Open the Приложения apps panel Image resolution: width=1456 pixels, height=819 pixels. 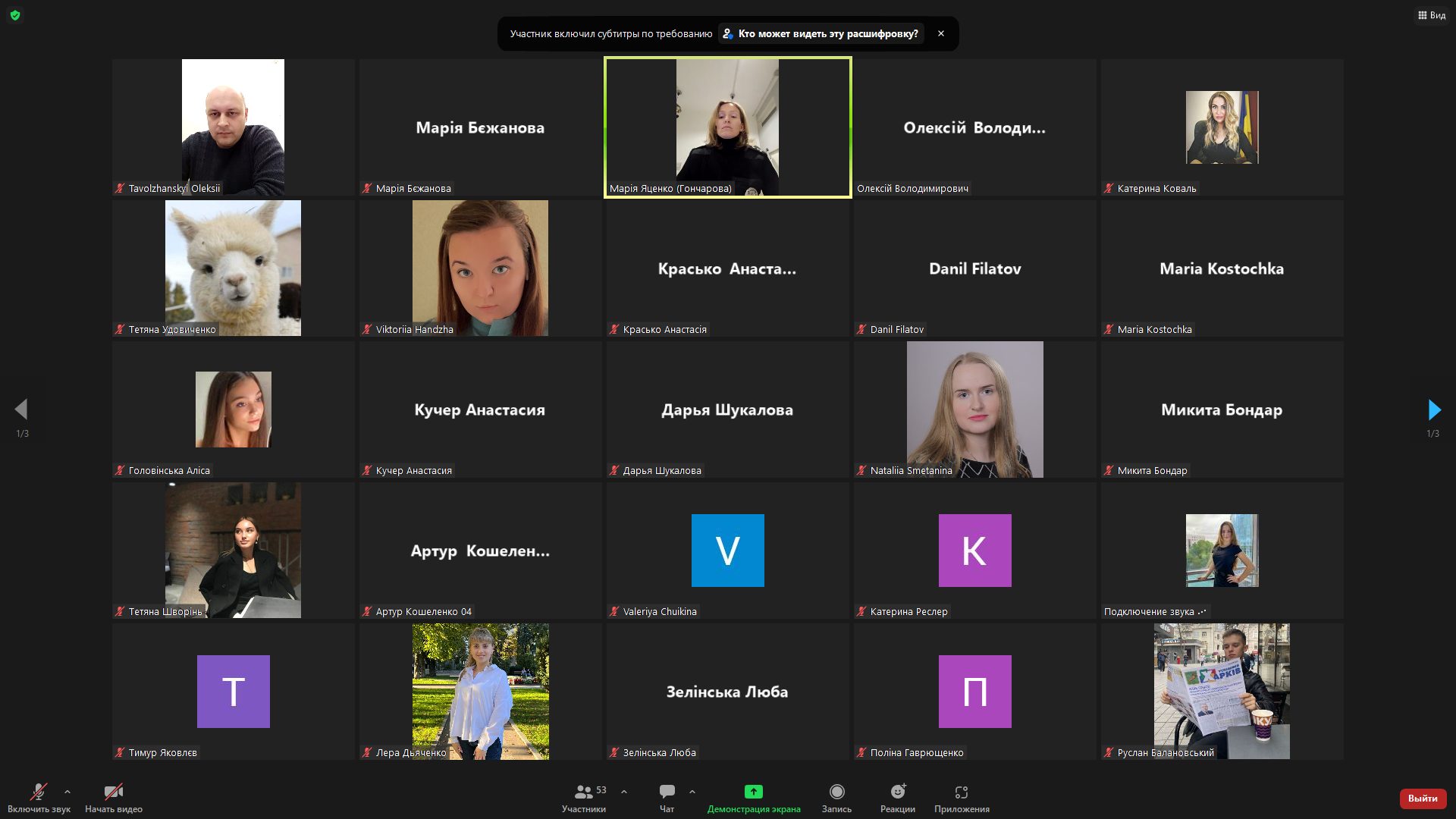tap(961, 798)
